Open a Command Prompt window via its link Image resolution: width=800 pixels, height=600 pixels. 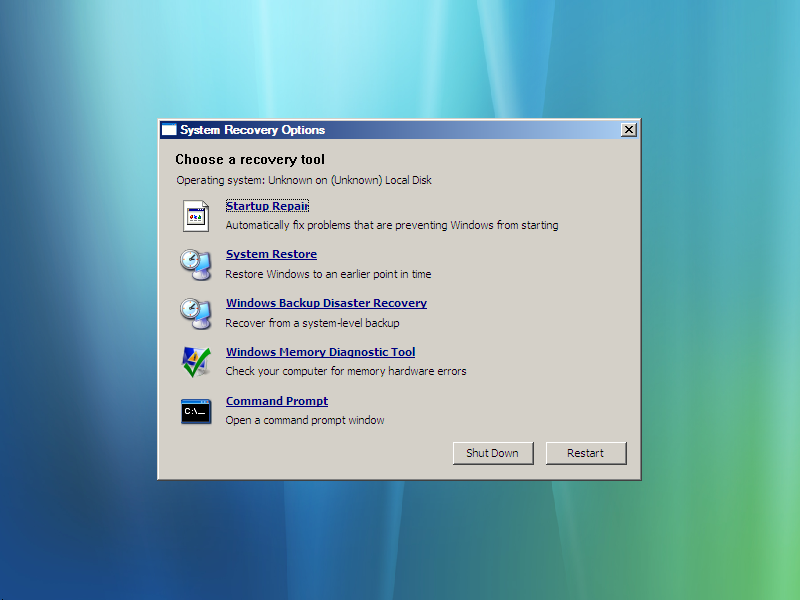(276, 401)
